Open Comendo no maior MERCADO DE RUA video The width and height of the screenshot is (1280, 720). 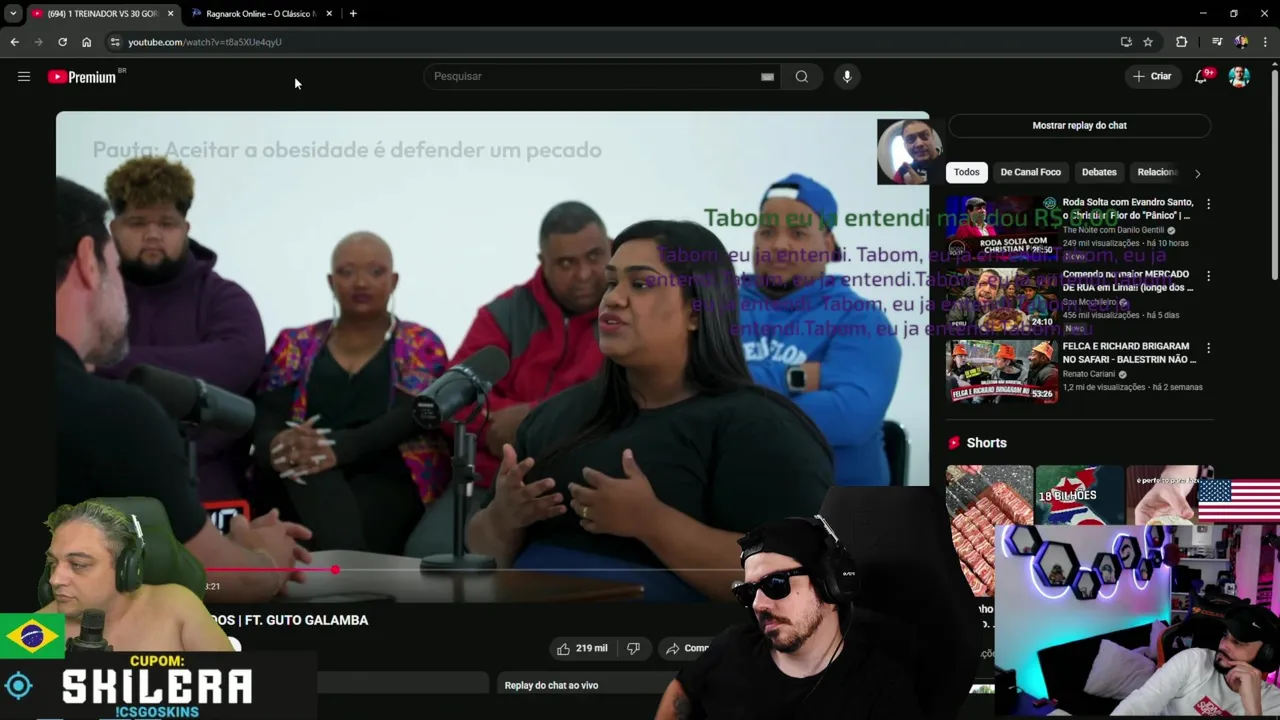(1127, 280)
